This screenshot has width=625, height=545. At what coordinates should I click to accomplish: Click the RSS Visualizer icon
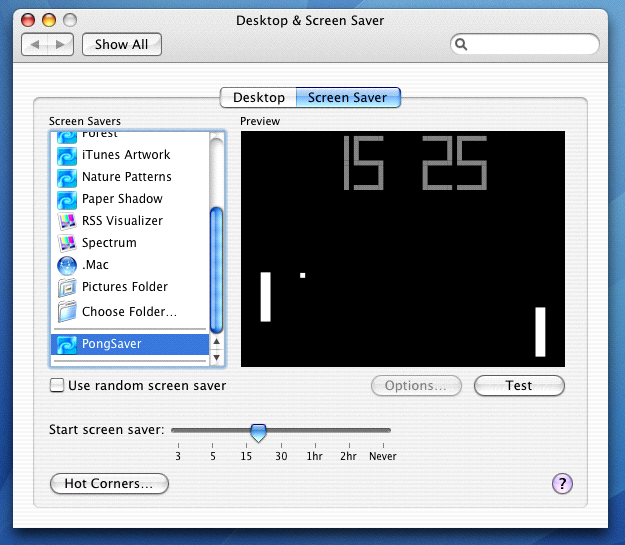pos(67,221)
